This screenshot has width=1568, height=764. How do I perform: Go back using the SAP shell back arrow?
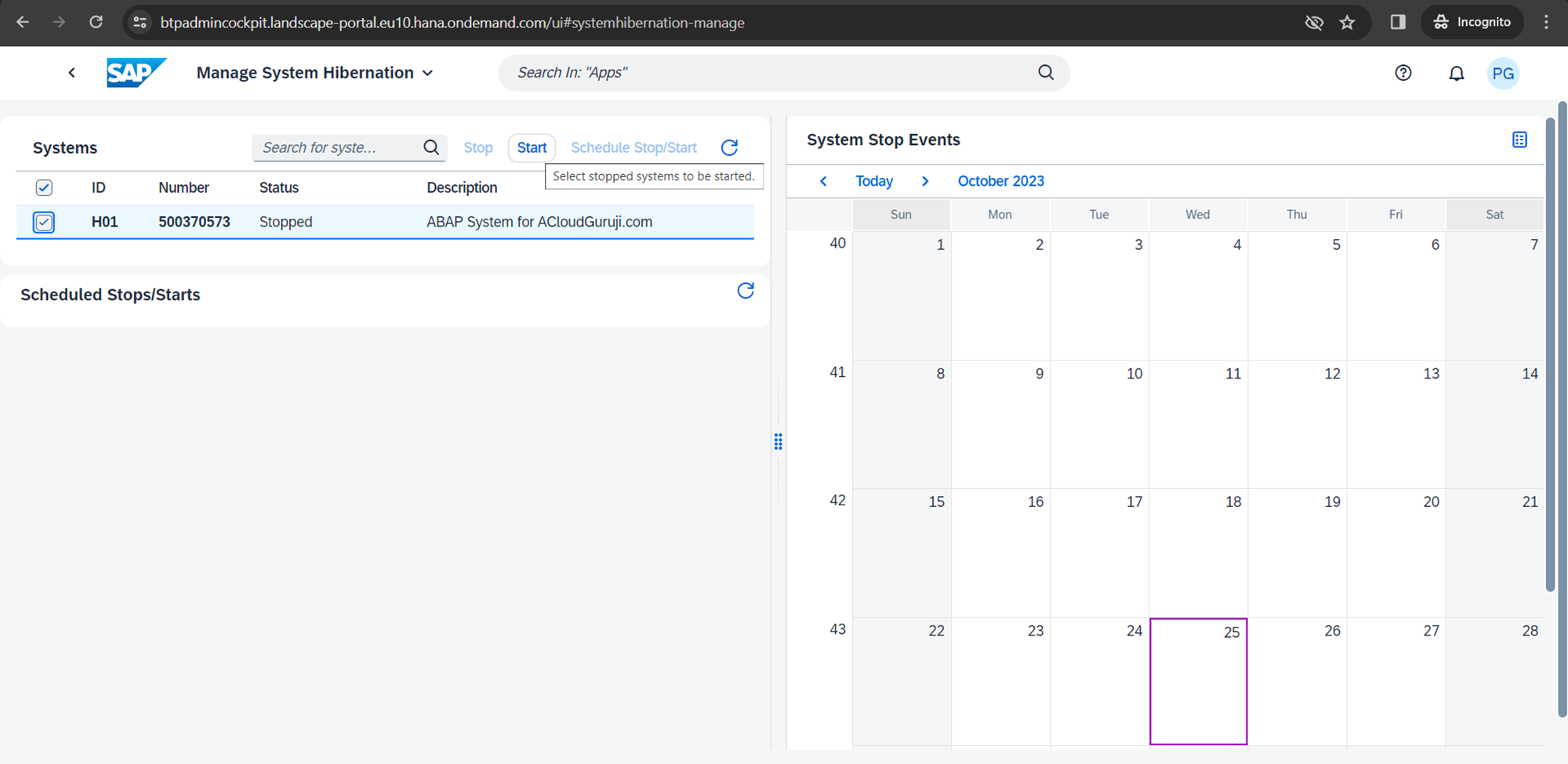point(72,73)
